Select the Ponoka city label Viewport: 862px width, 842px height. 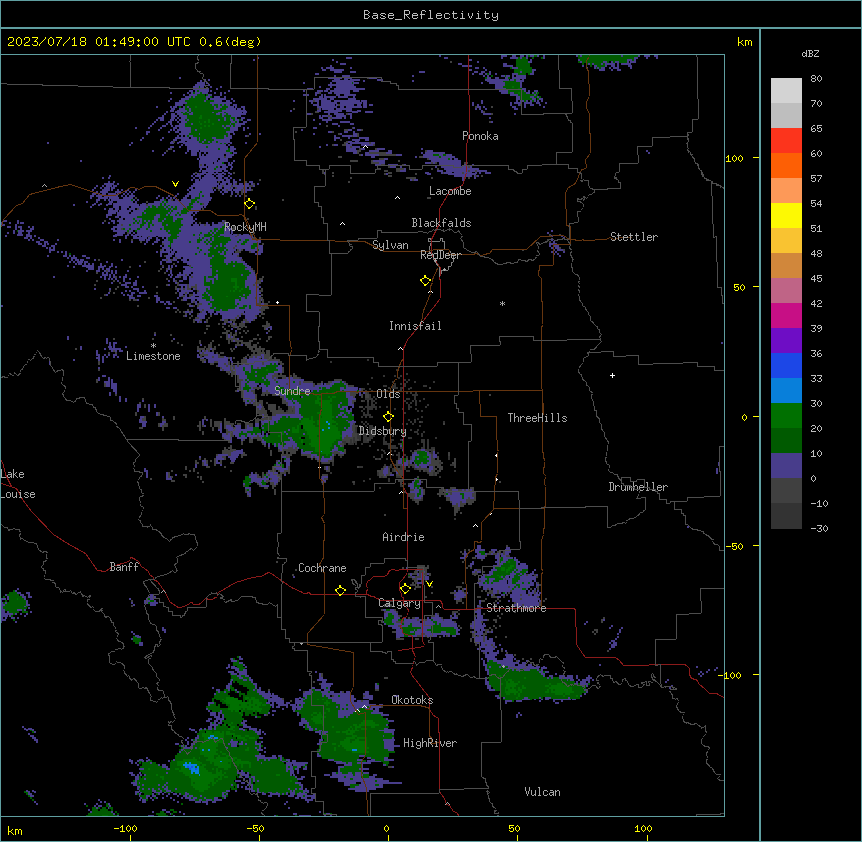[x=480, y=136]
